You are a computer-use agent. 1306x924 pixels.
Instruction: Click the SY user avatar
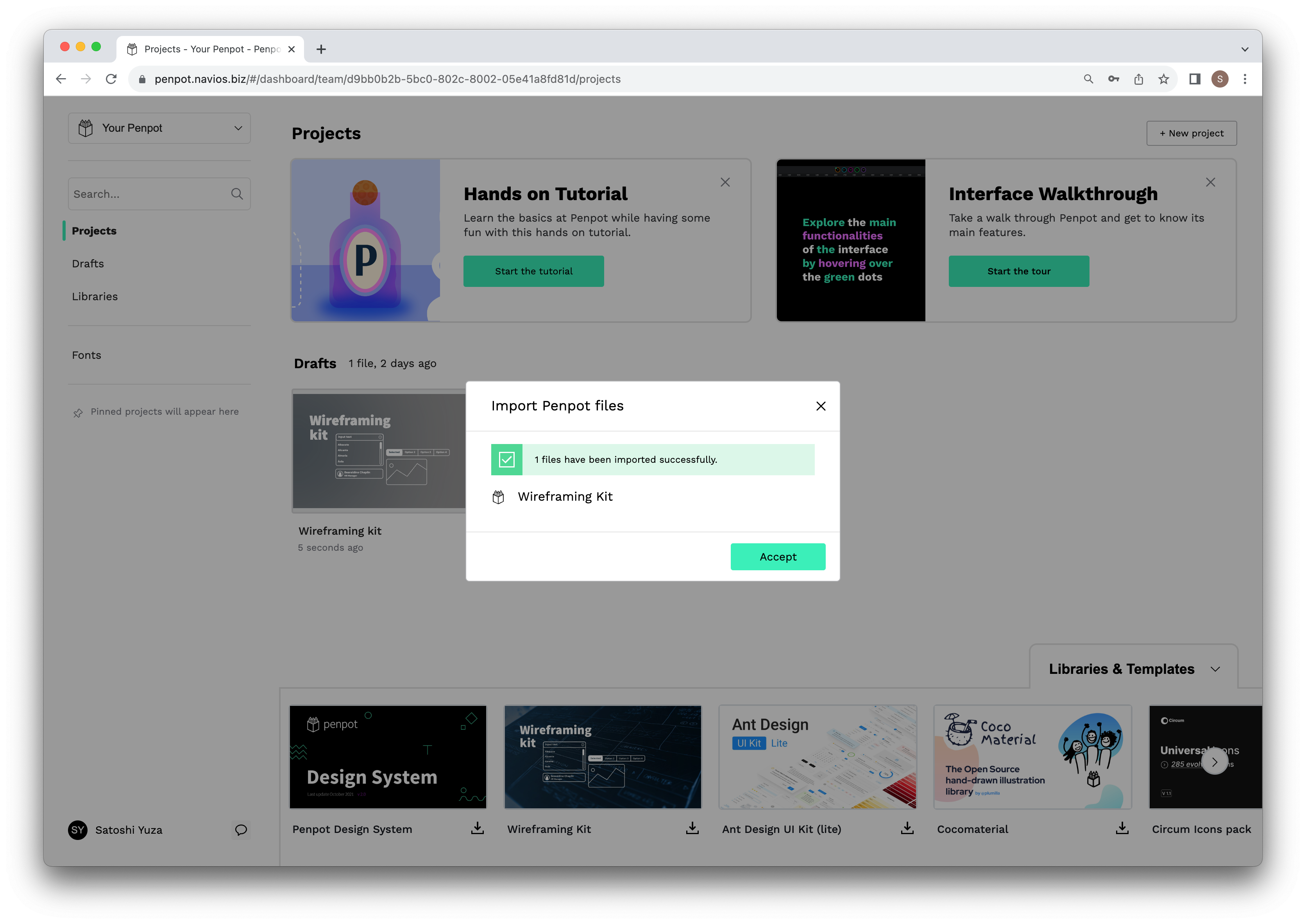point(78,829)
